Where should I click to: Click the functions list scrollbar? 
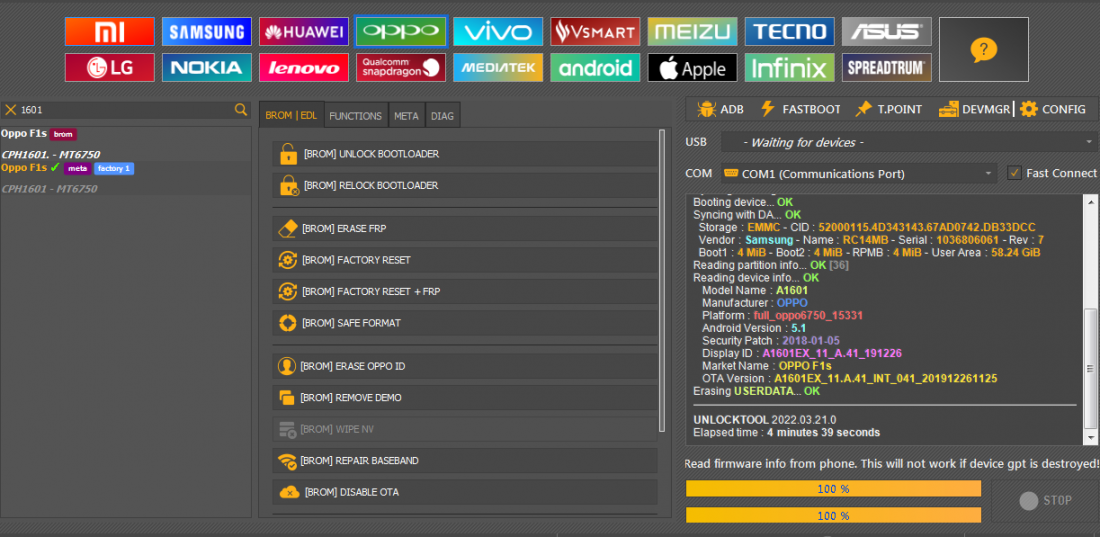[x=662, y=281]
